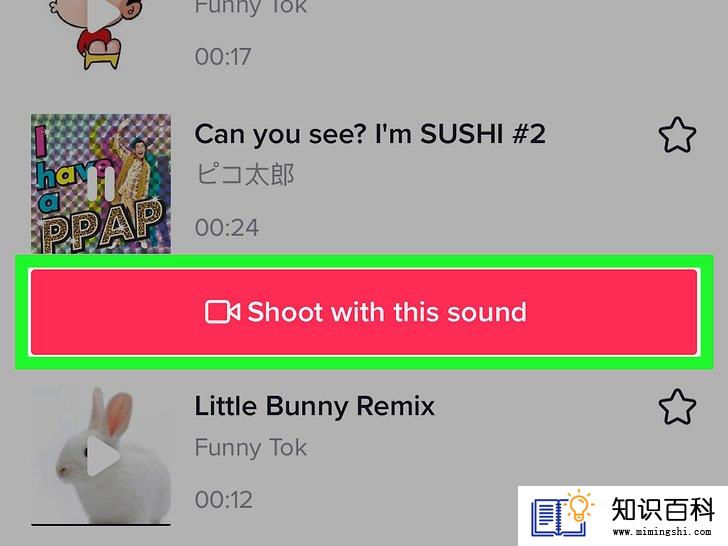
Task: Click the open-book logo icon in the watermark
Action: (559, 517)
